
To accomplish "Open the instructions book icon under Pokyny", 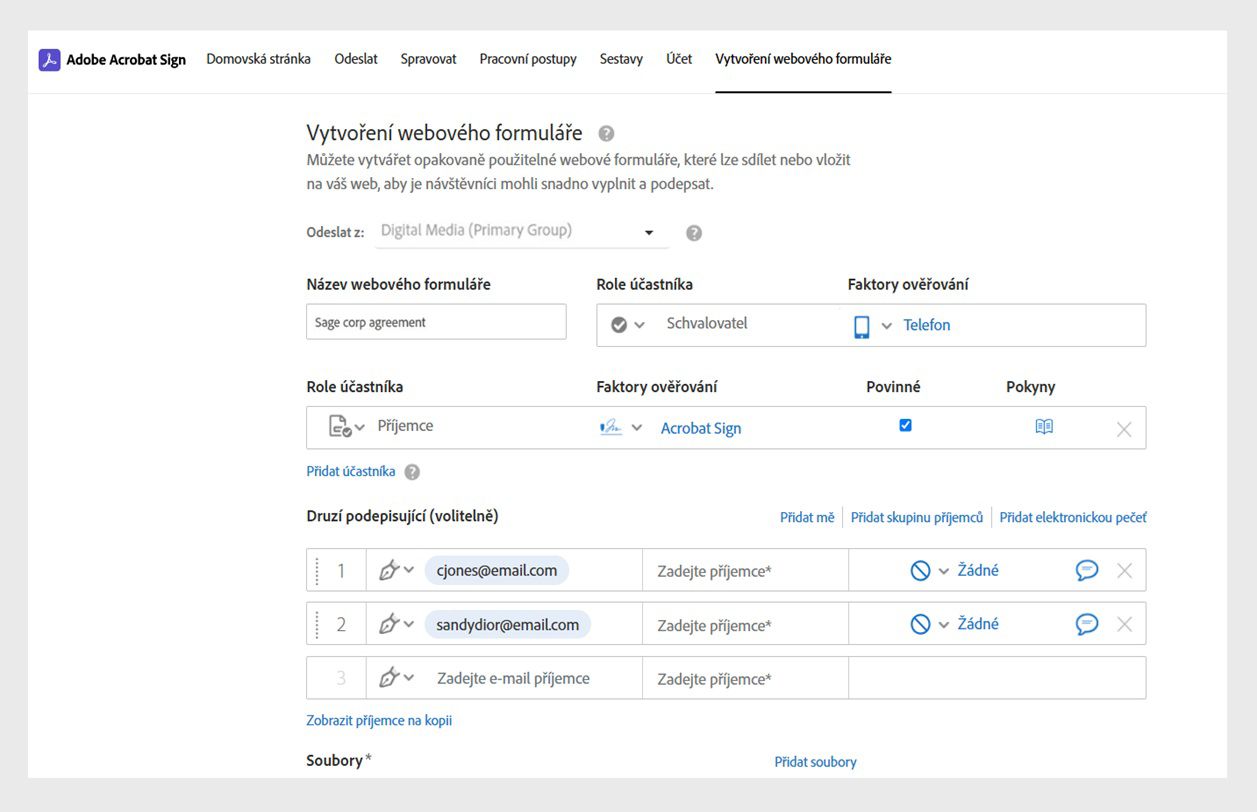I will pyautogui.click(x=1044, y=427).
